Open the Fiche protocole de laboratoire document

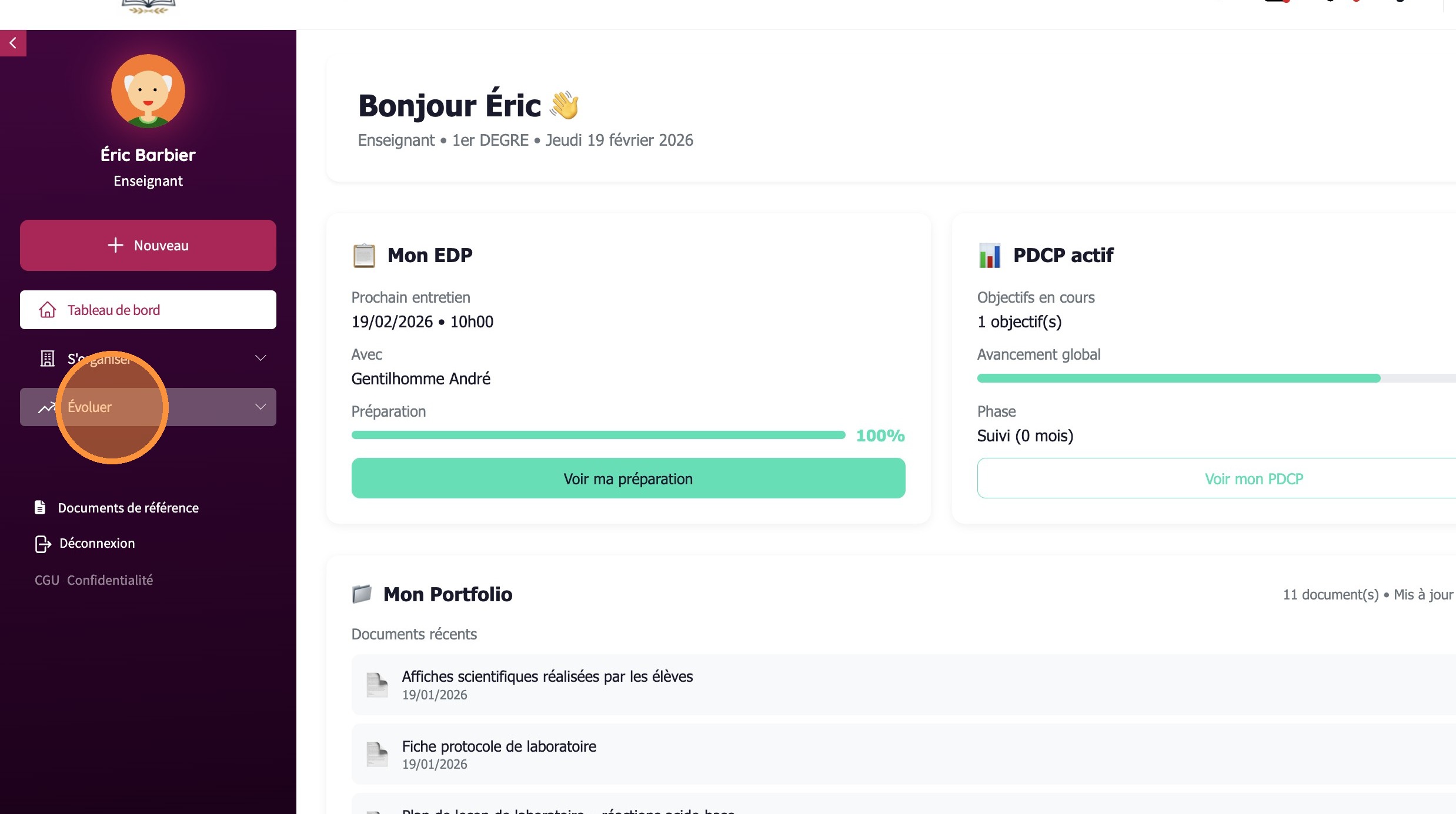tap(499, 746)
